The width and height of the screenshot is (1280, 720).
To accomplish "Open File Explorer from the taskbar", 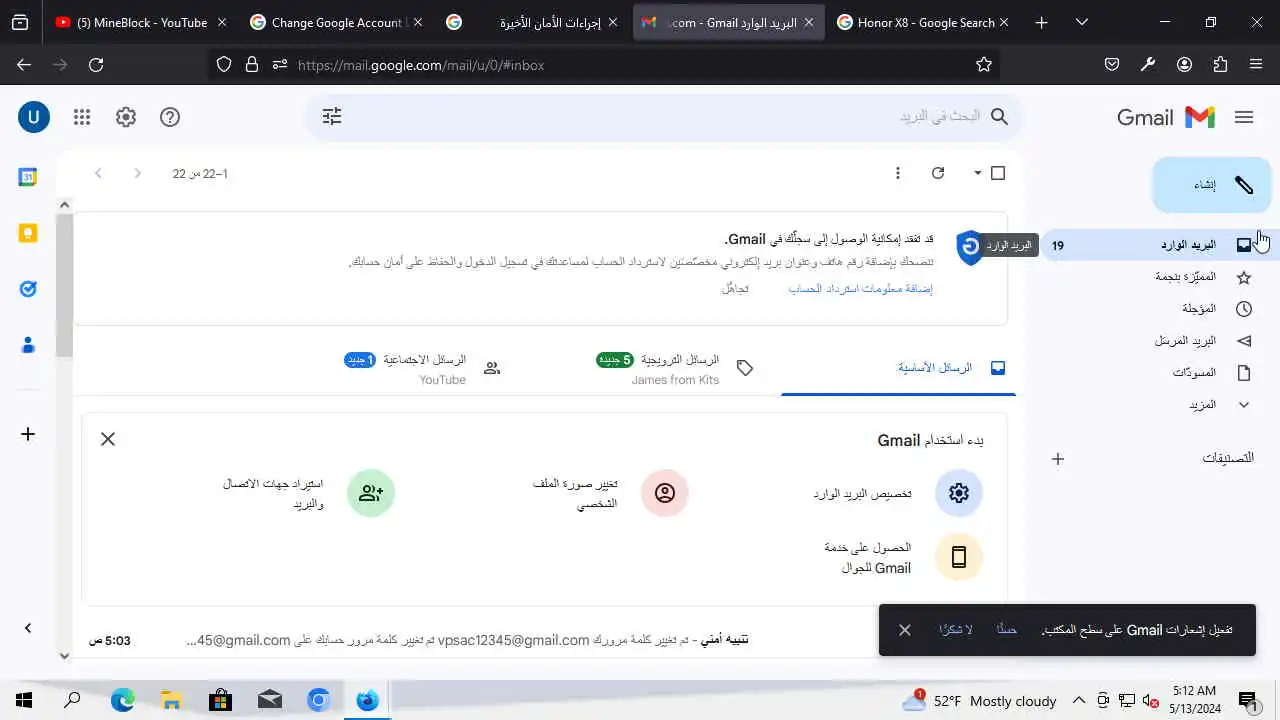I will click(171, 700).
